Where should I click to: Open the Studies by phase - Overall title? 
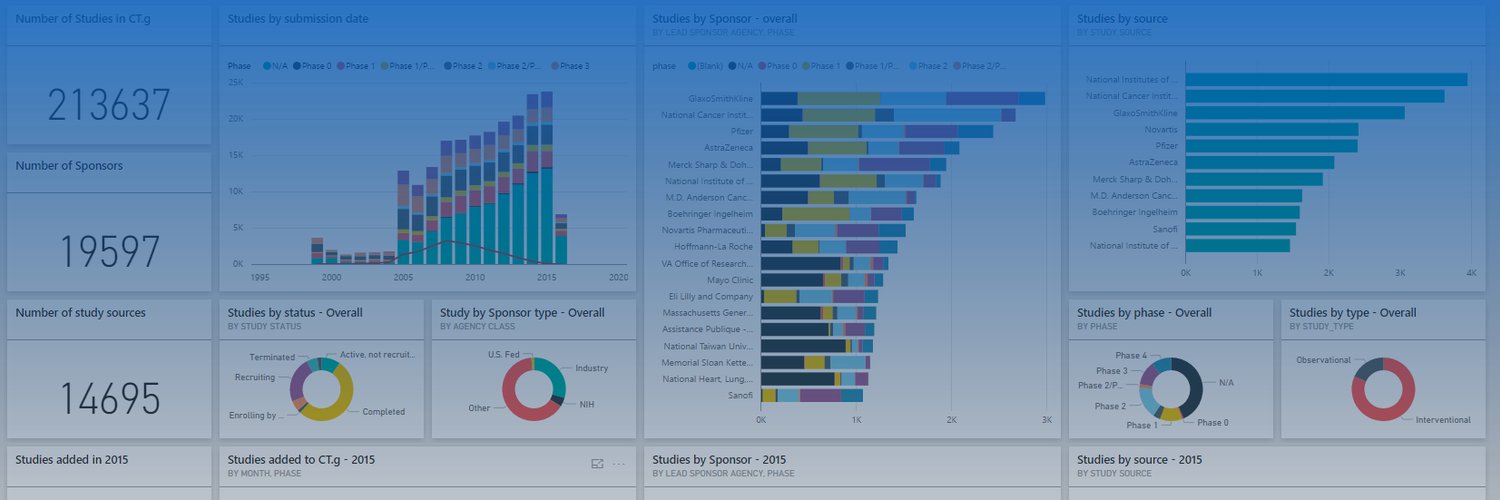point(1144,313)
